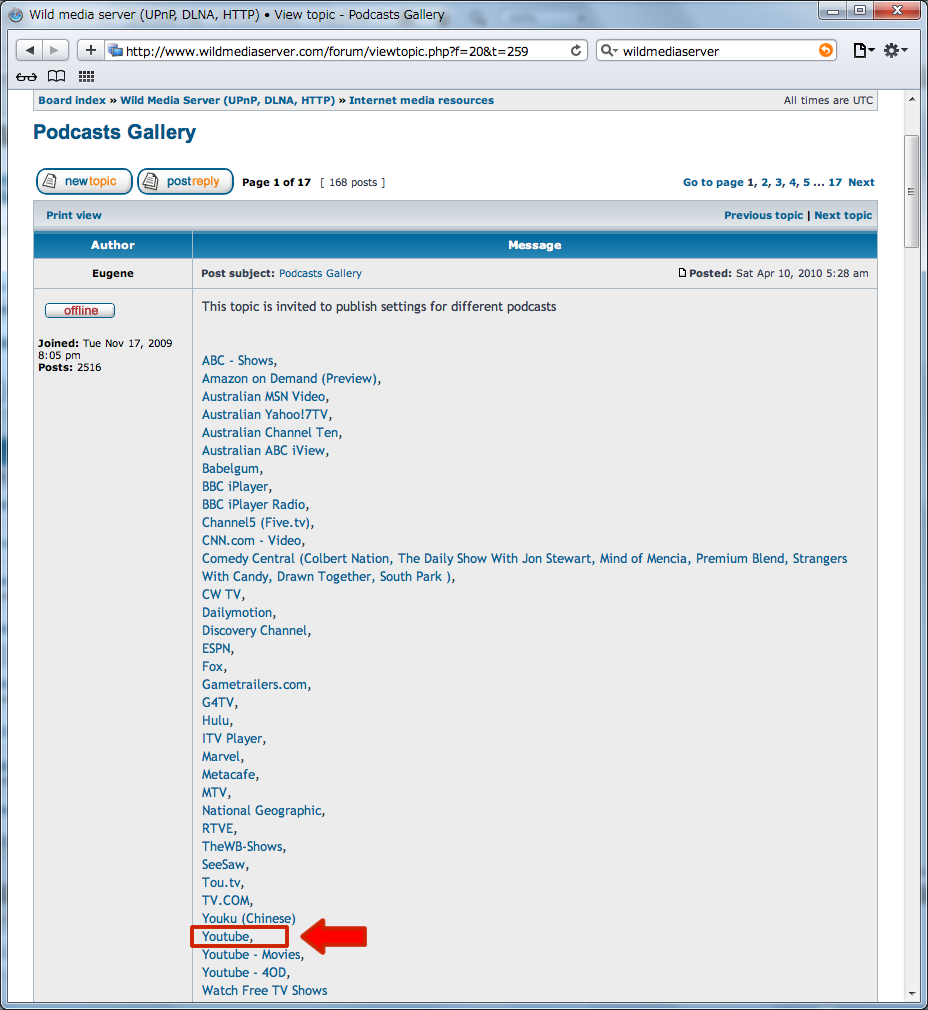This screenshot has height=1010, width=928.
Task: Open the settings gear menu
Action: [895, 50]
